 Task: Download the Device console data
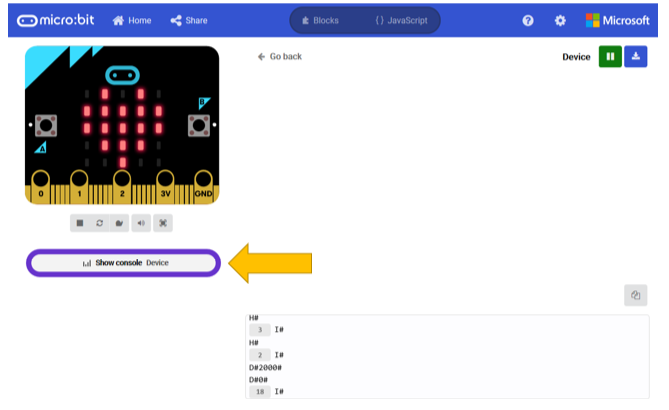point(636,56)
